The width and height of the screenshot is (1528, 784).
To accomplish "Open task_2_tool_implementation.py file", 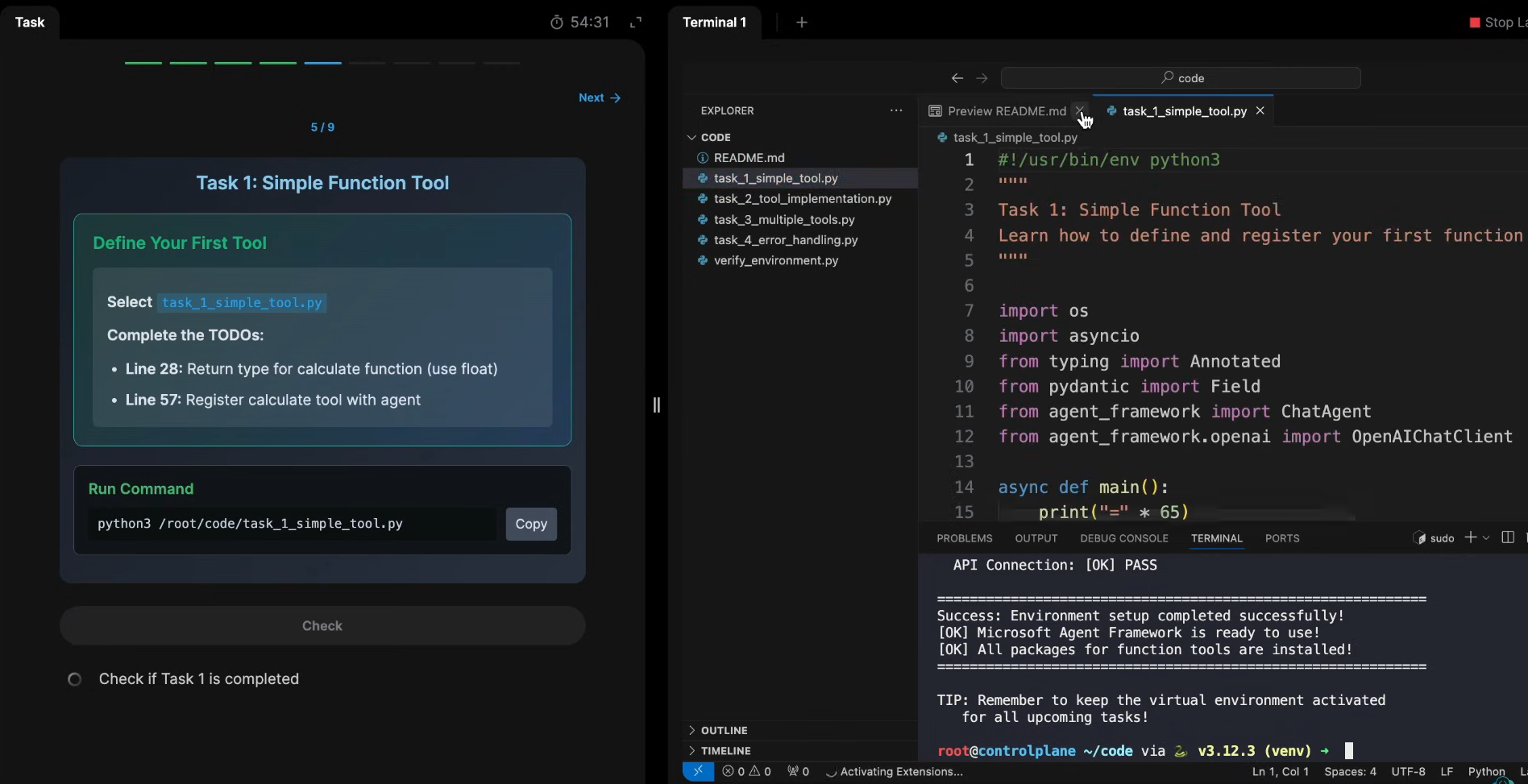I will [803, 199].
